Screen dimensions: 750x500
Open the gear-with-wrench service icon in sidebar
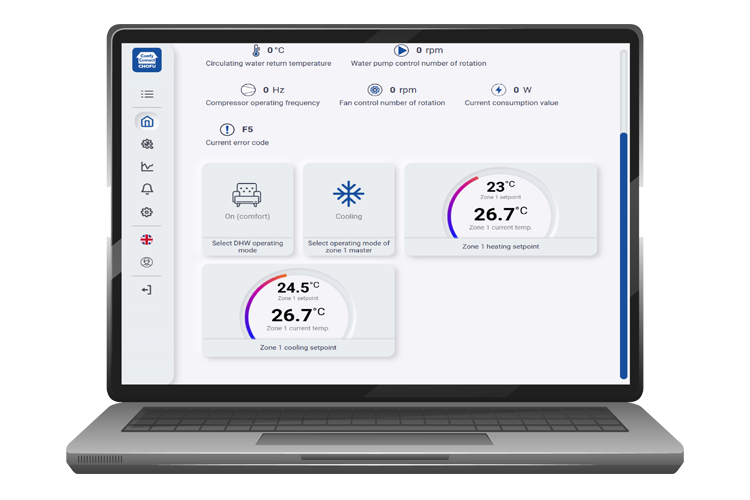tap(147, 144)
